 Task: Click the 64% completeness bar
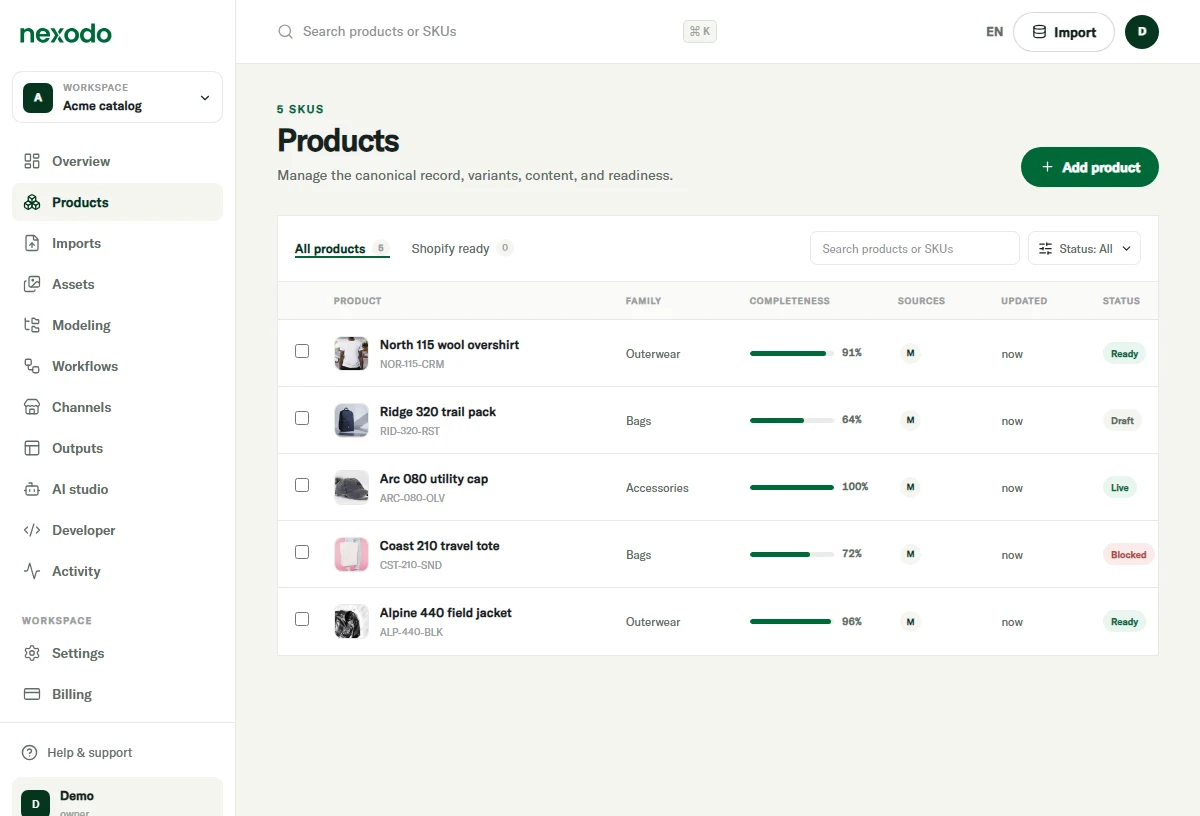[x=792, y=420]
